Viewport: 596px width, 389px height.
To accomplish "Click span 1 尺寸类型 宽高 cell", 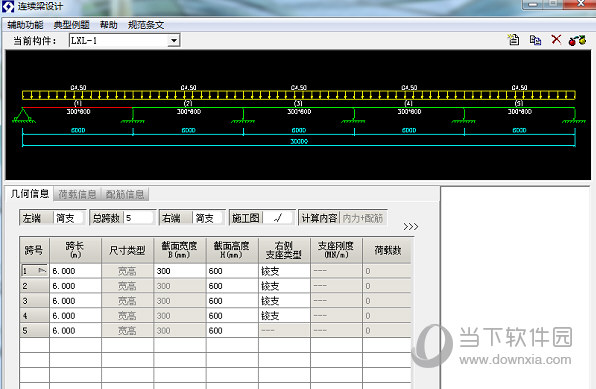I will tap(127, 271).
